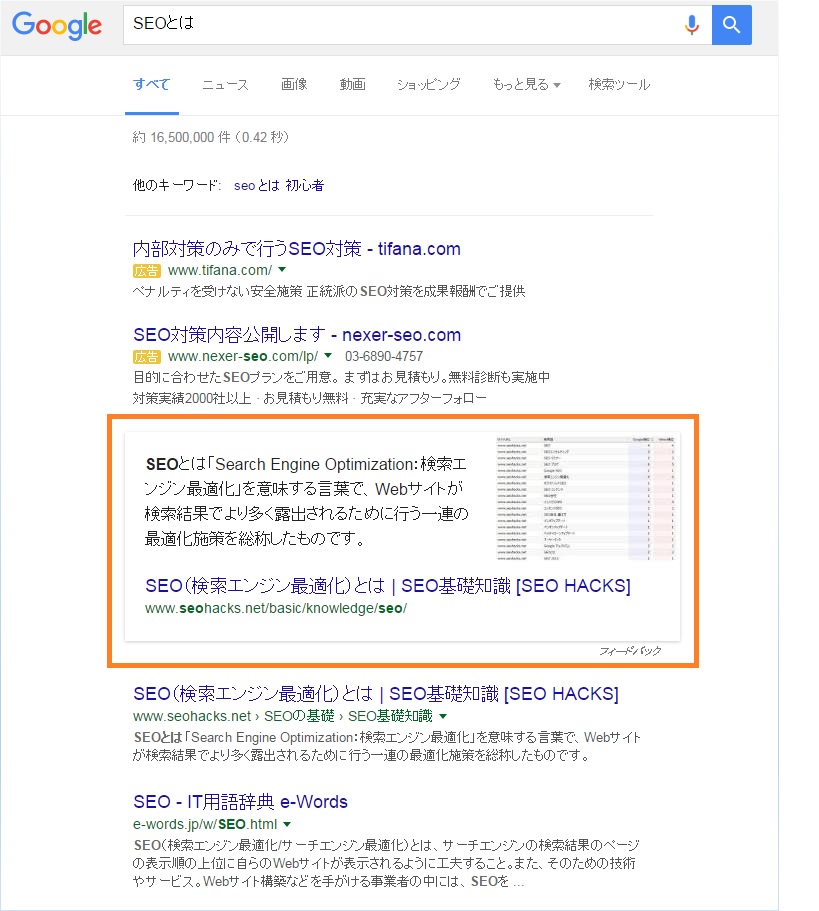Start voice search with the microphone icon
Screen dimensions: 819x911
691,25
